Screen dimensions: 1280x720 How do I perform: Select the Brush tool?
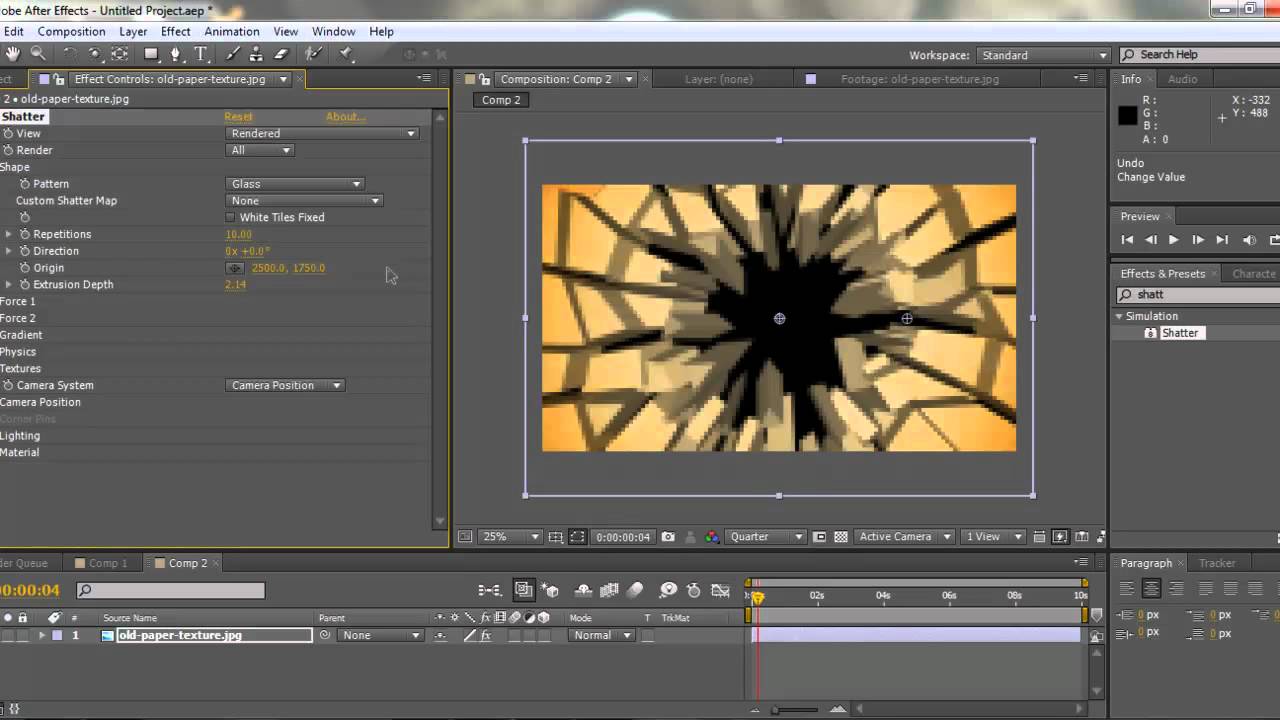point(233,54)
